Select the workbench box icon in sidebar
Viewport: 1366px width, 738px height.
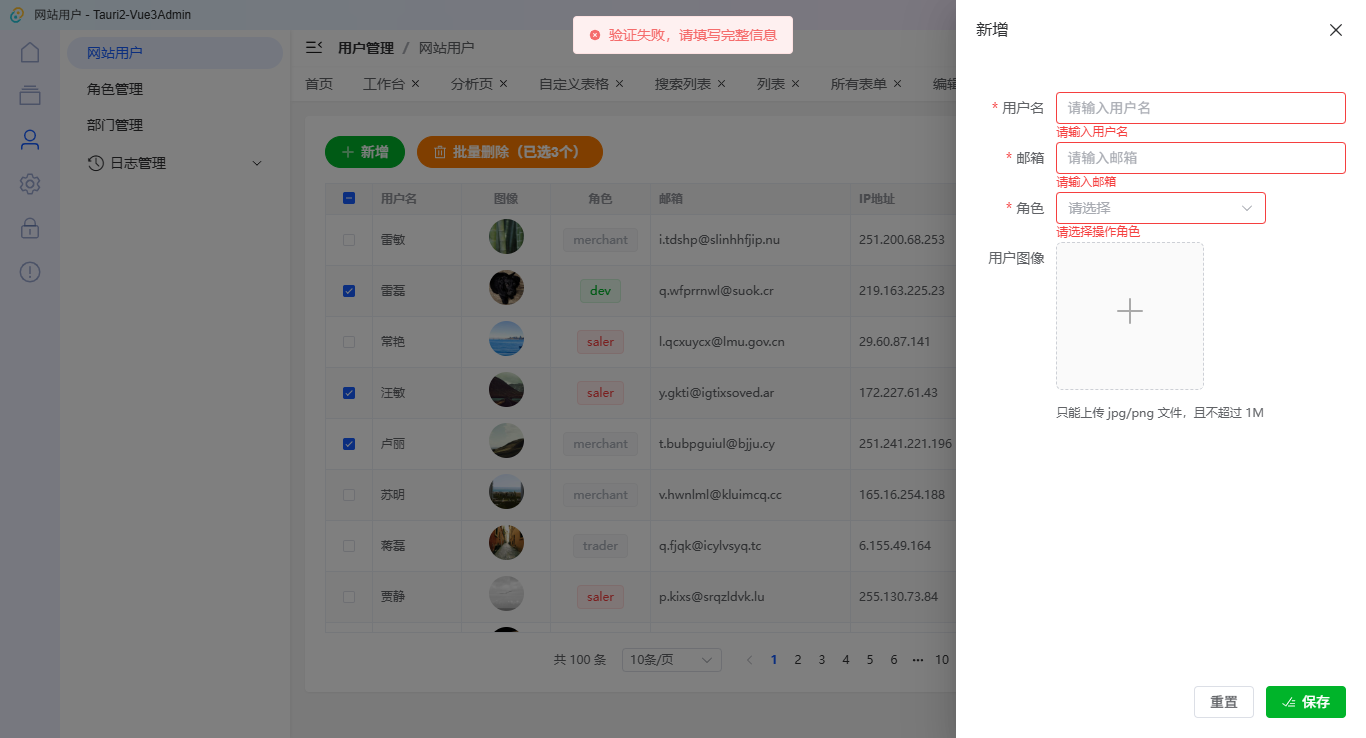29,95
